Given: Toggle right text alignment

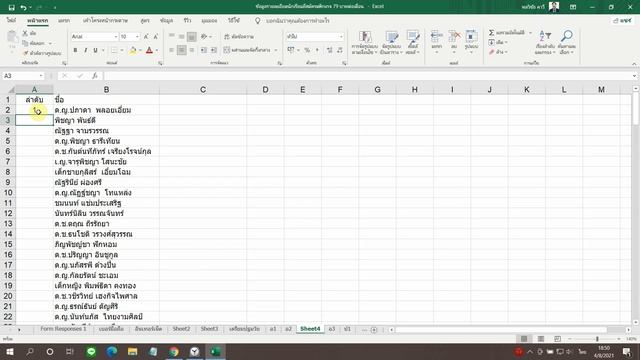Looking at the screenshot, I should (191, 50).
